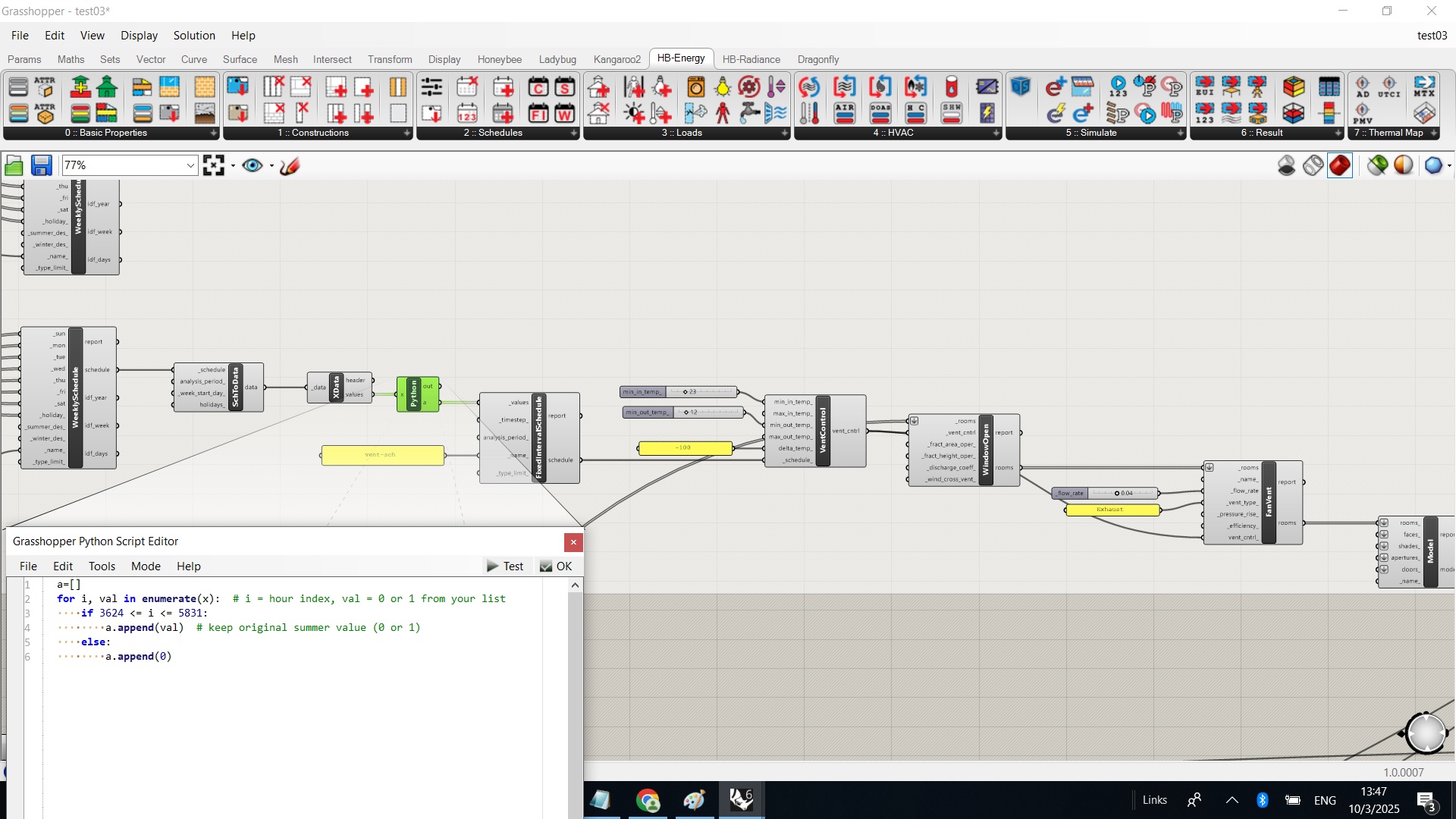Click OK in Python Script Editor
The width and height of the screenshot is (1456, 819).
tap(556, 566)
